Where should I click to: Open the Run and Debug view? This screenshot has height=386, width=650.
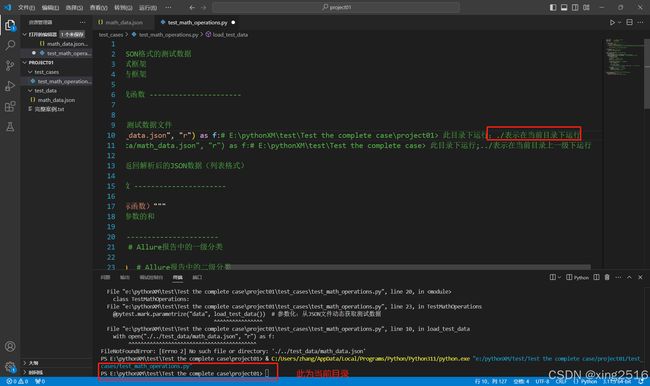(10, 86)
